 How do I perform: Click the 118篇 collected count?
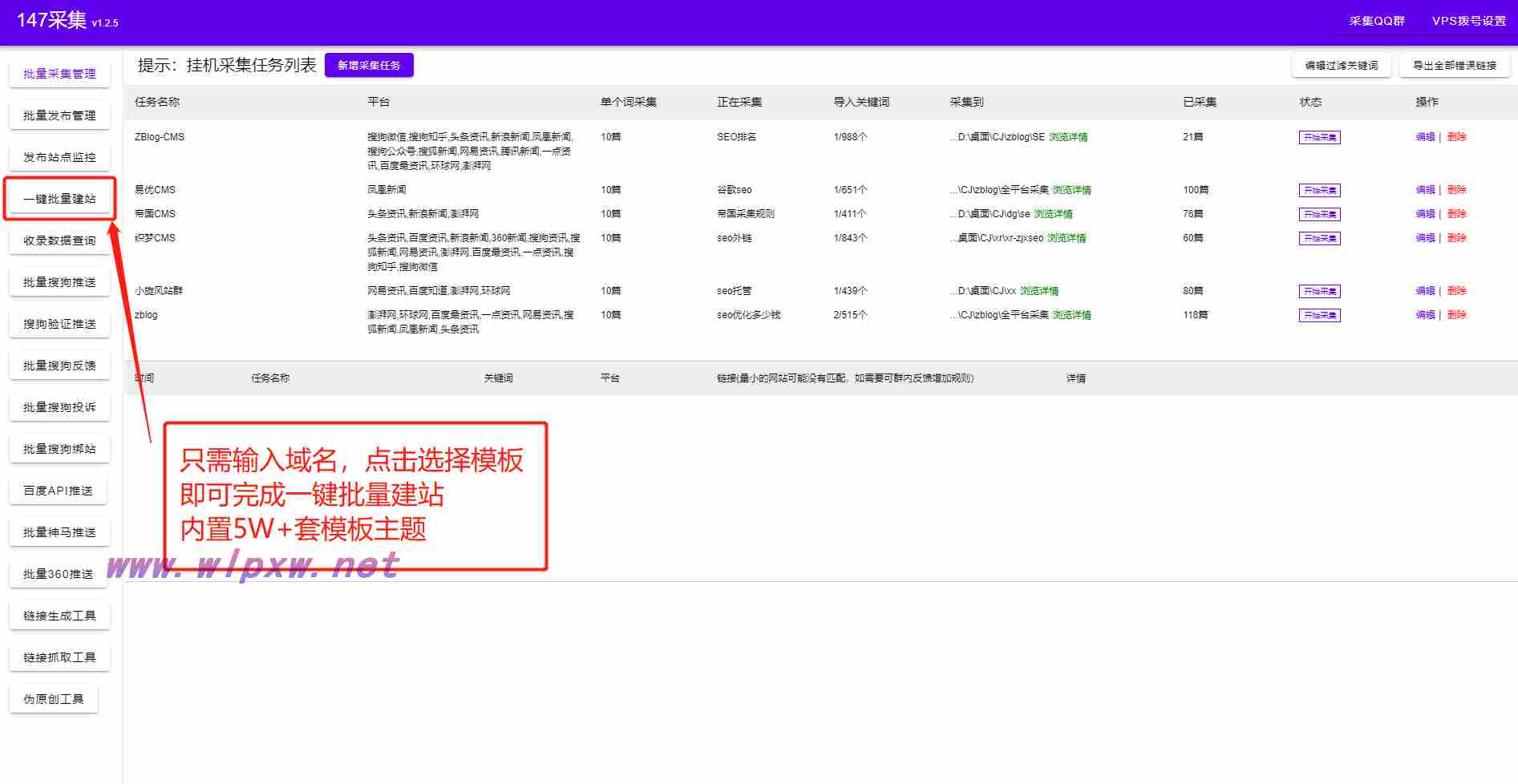click(x=1196, y=315)
